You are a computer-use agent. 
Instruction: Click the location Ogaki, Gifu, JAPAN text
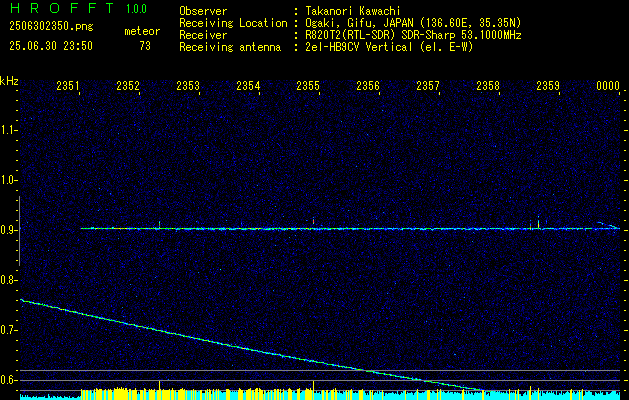(x=413, y=23)
